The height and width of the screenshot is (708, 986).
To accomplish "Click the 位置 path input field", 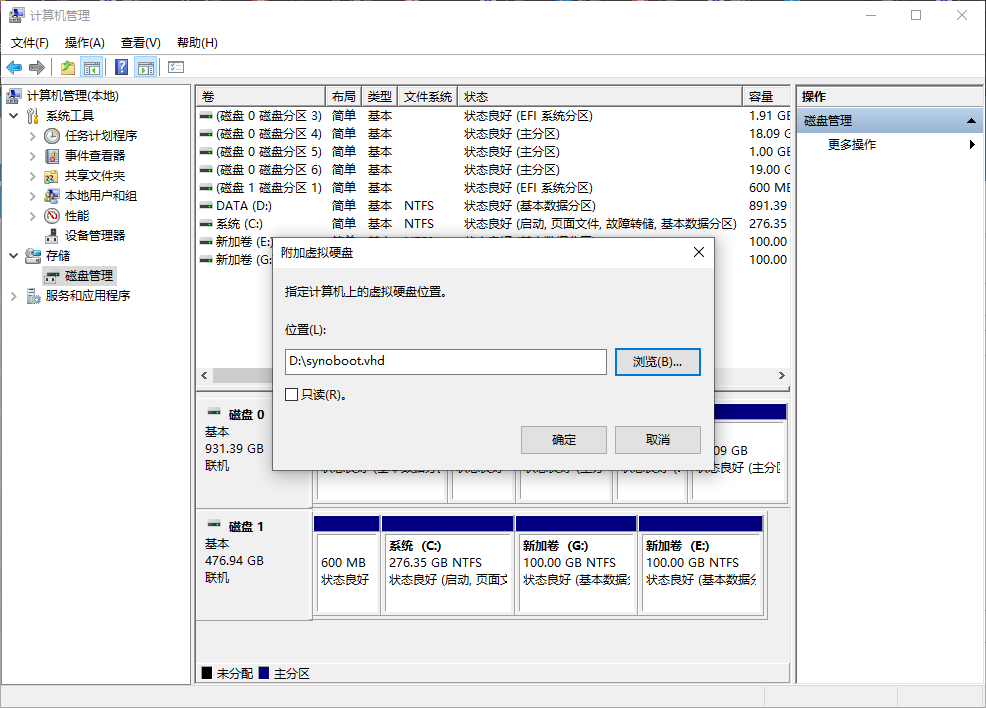I will [445, 362].
